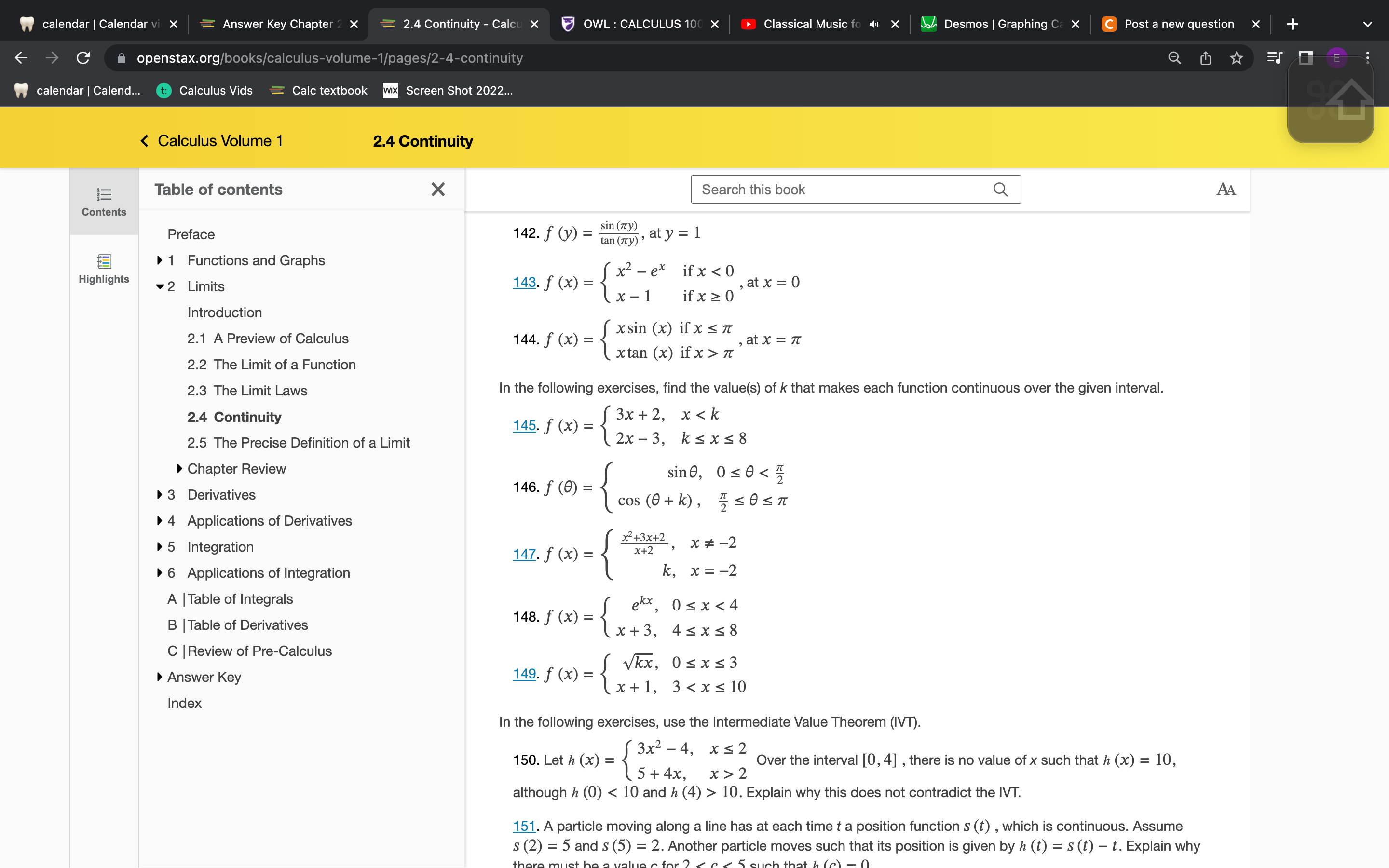Image resolution: width=1389 pixels, height=868 pixels.
Task: Open the Chrome three-dot menu
Action: click(1367, 57)
